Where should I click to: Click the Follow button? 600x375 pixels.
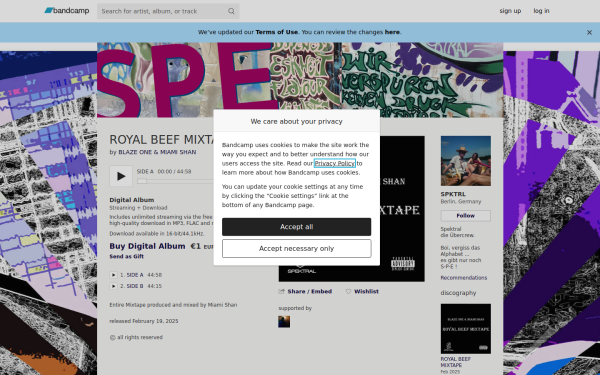tap(466, 216)
